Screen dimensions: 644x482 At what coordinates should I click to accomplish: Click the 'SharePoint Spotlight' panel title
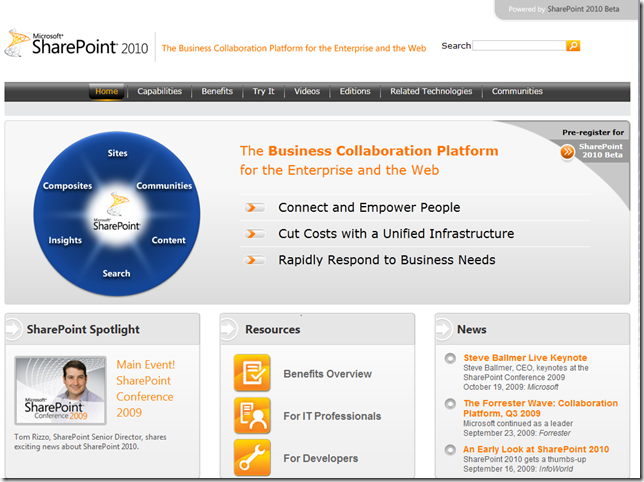click(x=83, y=330)
